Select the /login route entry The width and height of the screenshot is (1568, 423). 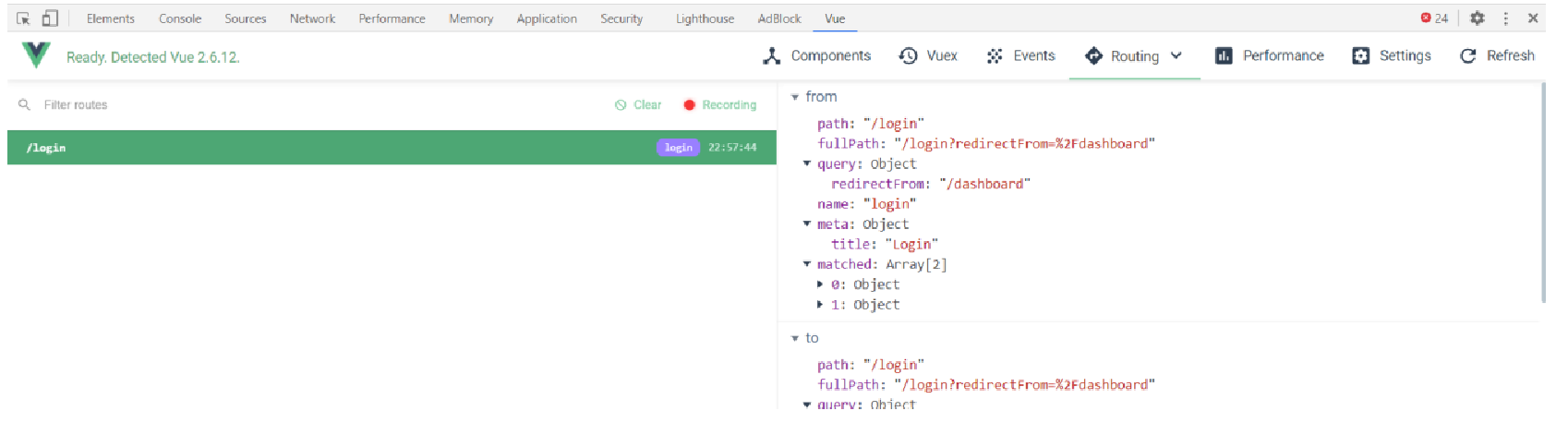pyautogui.click(x=392, y=148)
